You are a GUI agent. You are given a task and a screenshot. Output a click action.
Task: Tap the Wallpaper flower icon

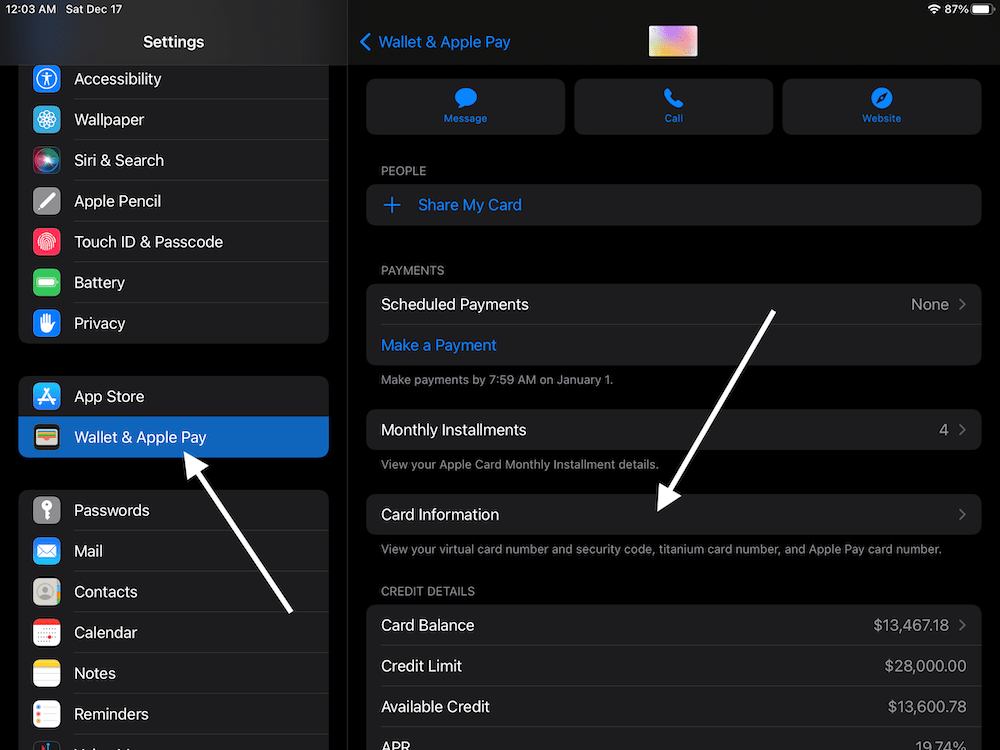coord(47,120)
